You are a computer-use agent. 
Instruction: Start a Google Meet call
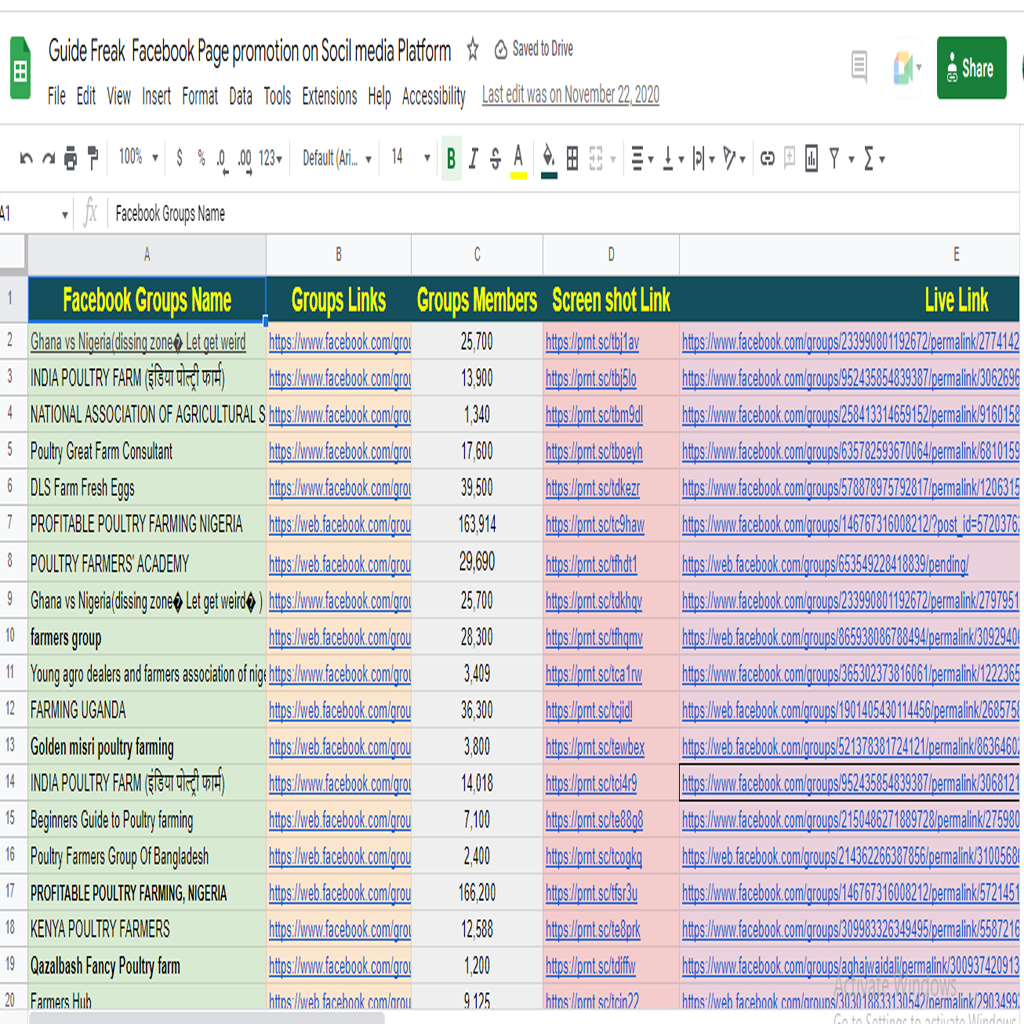906,68
